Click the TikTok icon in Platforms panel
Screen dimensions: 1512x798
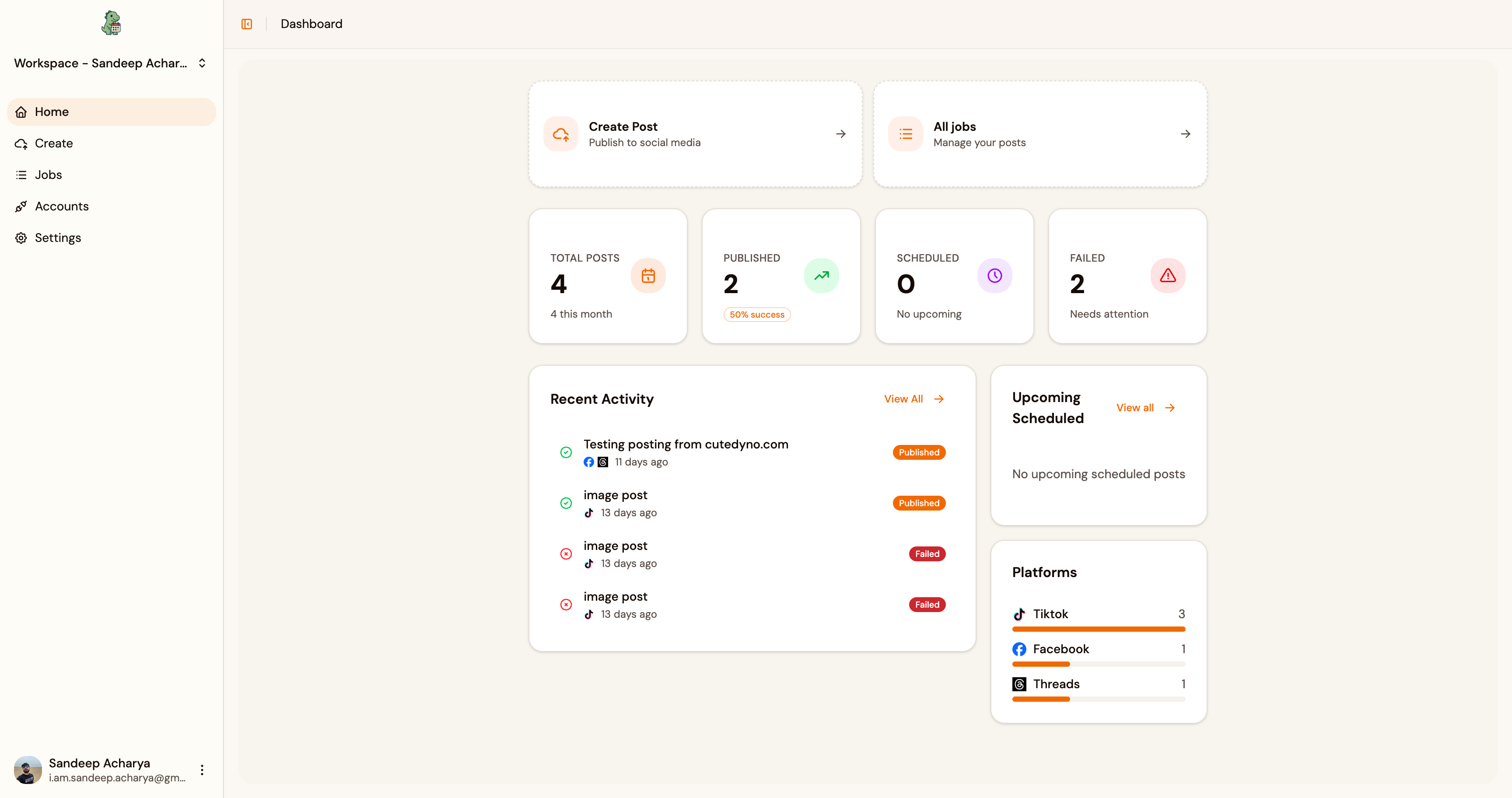1019,614
